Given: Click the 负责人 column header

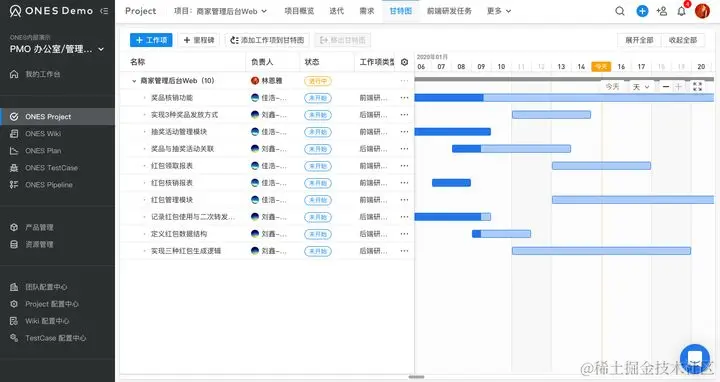Looking at the screenshot, I should click(x=262, y=62).
